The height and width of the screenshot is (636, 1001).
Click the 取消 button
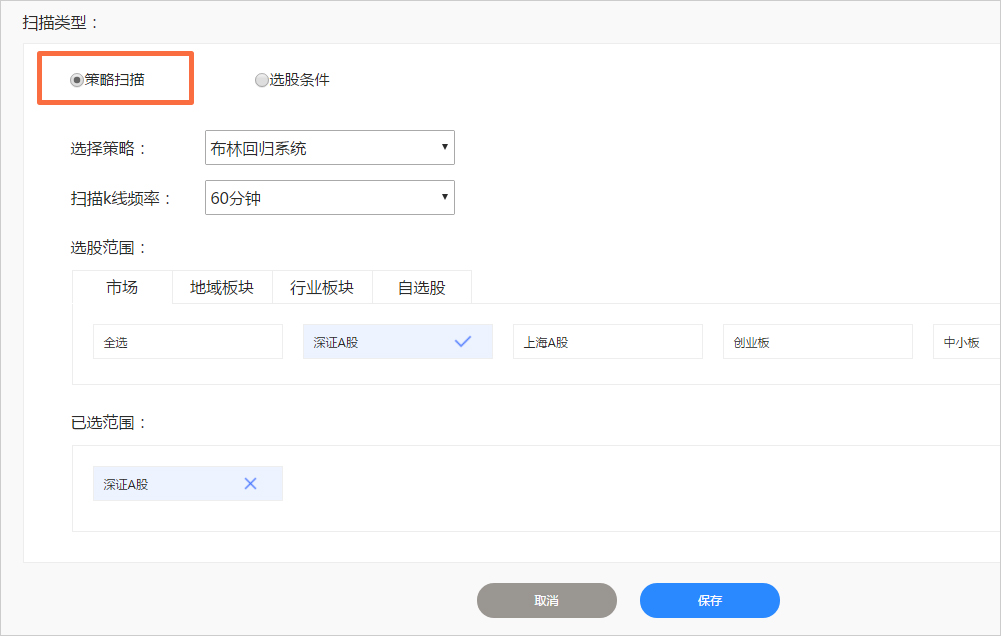tap(546, 600)
